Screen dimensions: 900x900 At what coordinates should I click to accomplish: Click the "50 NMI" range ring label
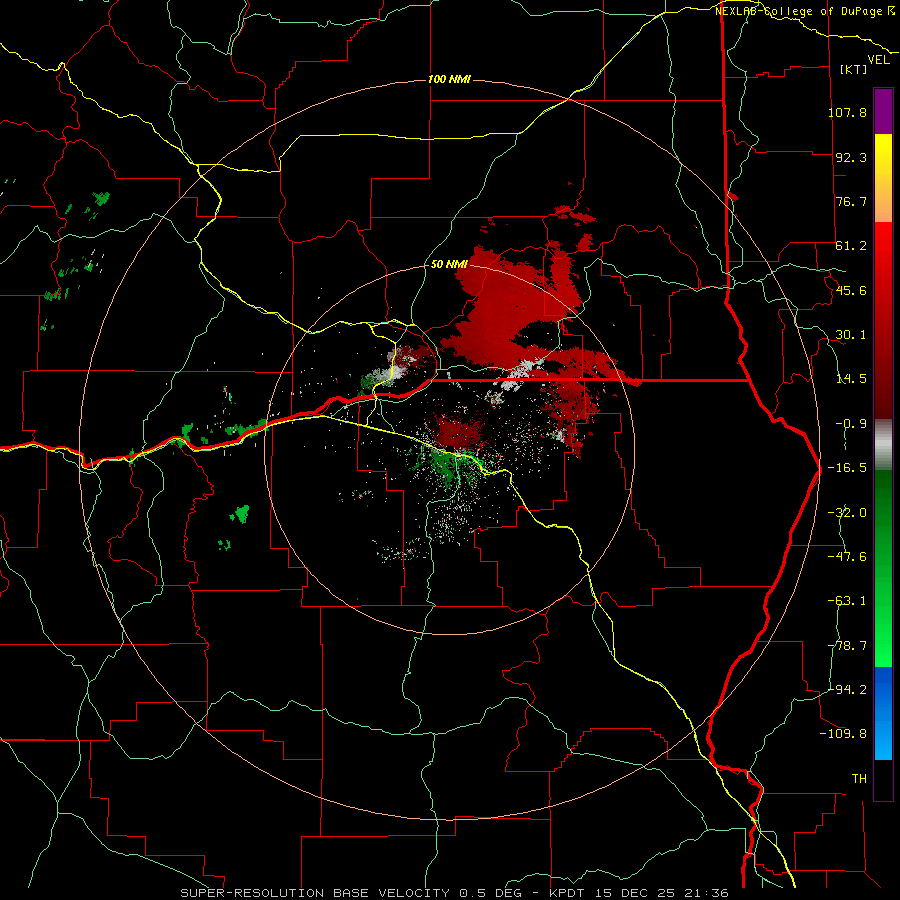pyautogui.click(x=449, y=264)
